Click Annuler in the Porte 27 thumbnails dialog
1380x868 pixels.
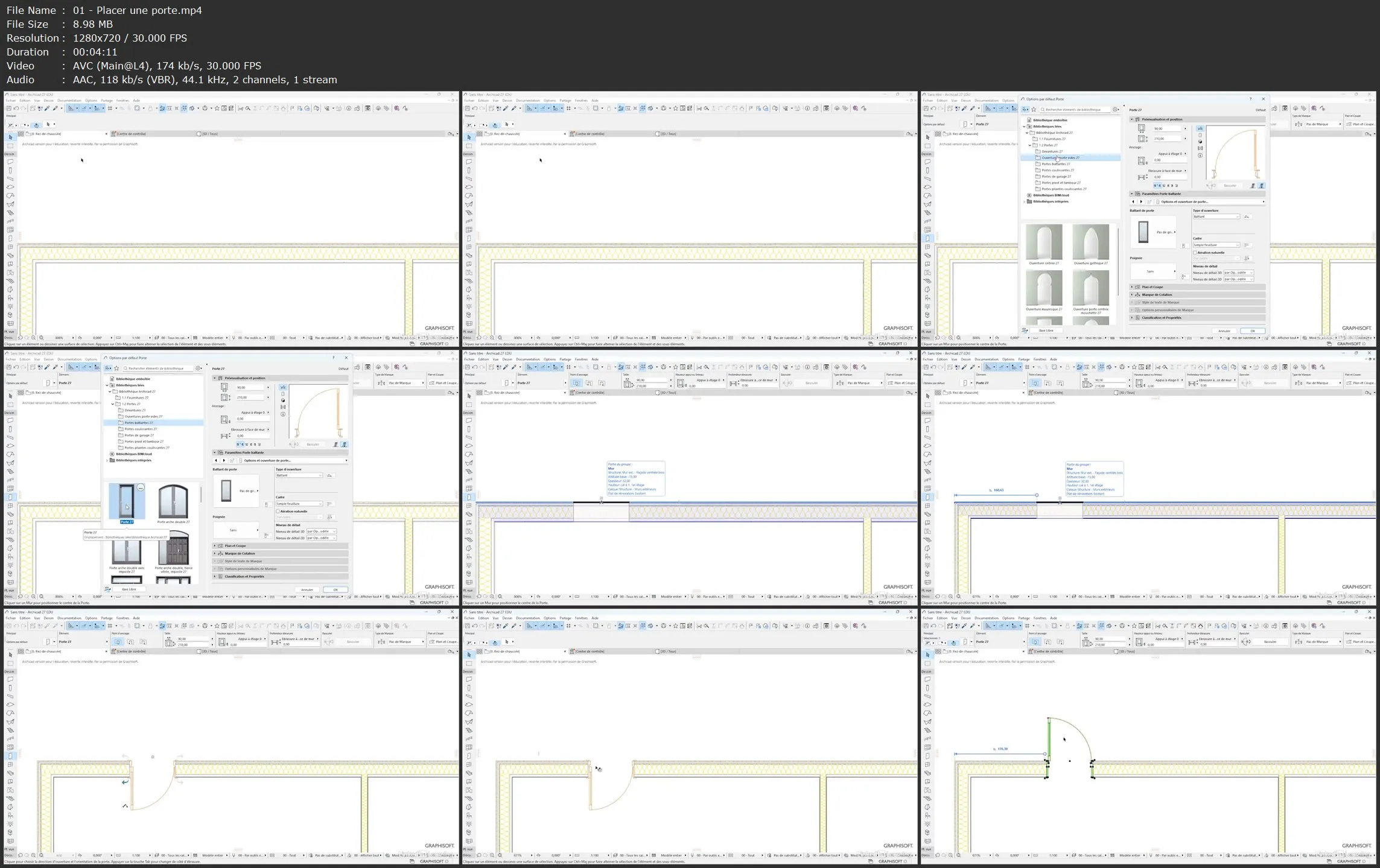307,590
